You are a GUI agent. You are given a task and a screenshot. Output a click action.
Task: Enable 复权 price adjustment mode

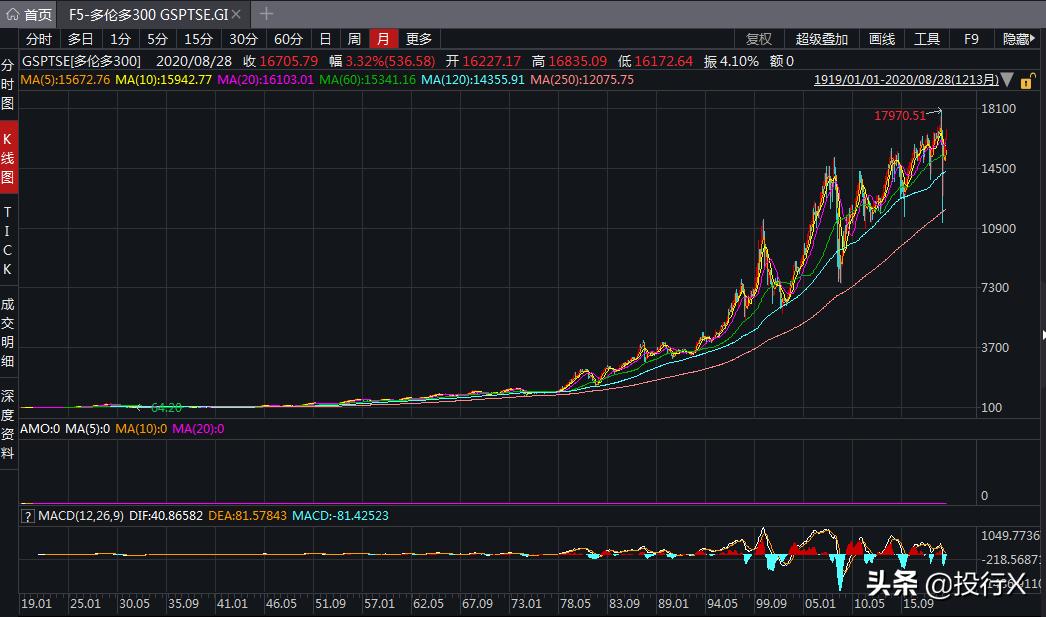click(760, 38)
